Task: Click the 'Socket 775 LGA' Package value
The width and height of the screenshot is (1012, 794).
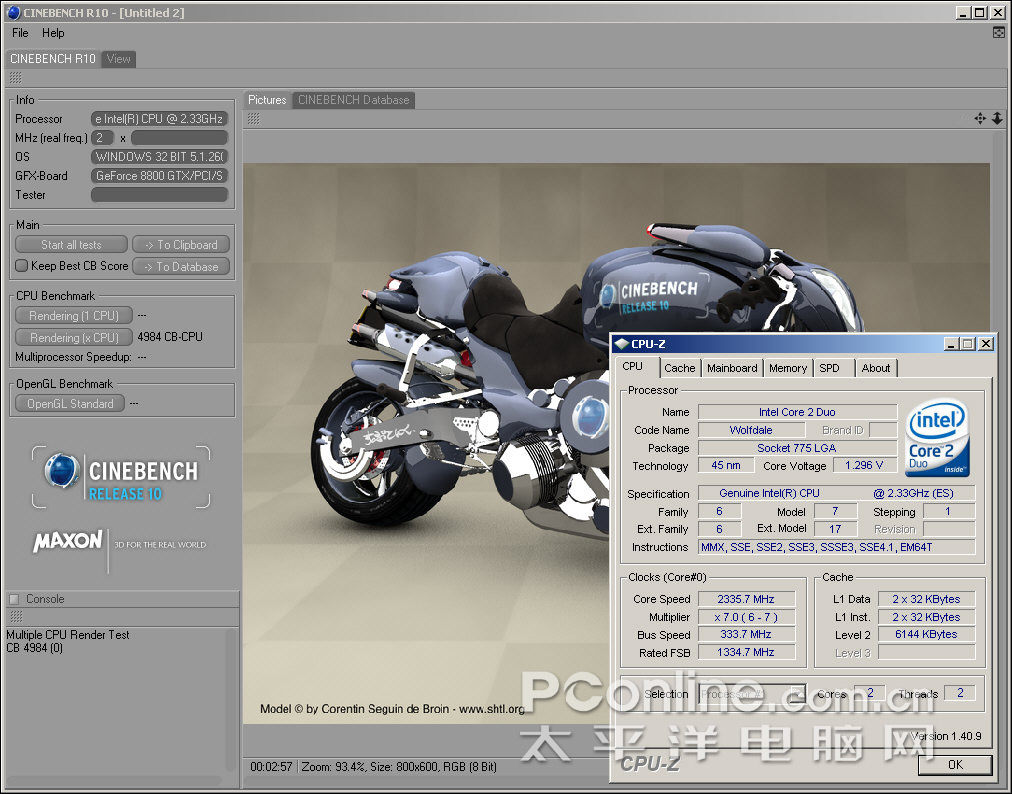Action: (x=797, y=448)
